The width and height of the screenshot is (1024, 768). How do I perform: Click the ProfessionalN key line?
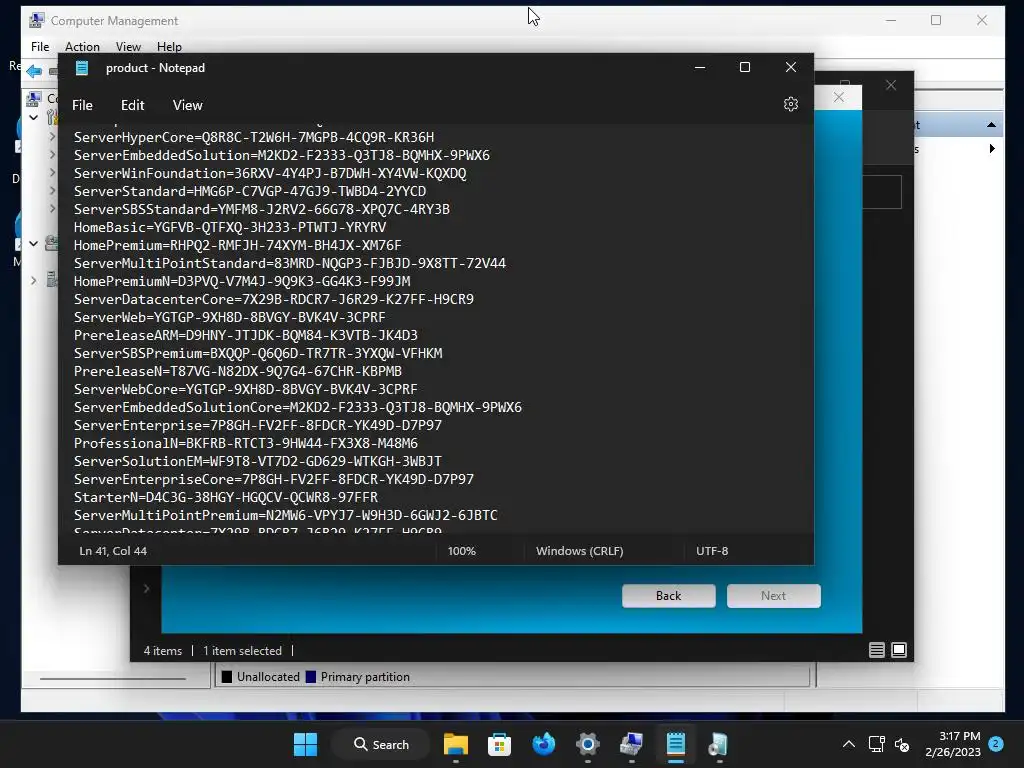(x=246, y=443)
